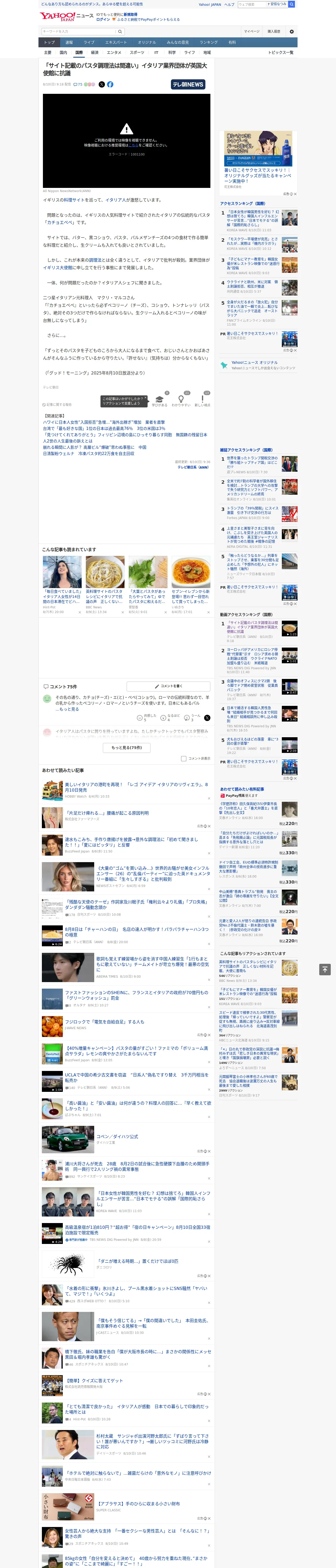Click the 記事に関する報告 report link

click(x=57, y=404)
